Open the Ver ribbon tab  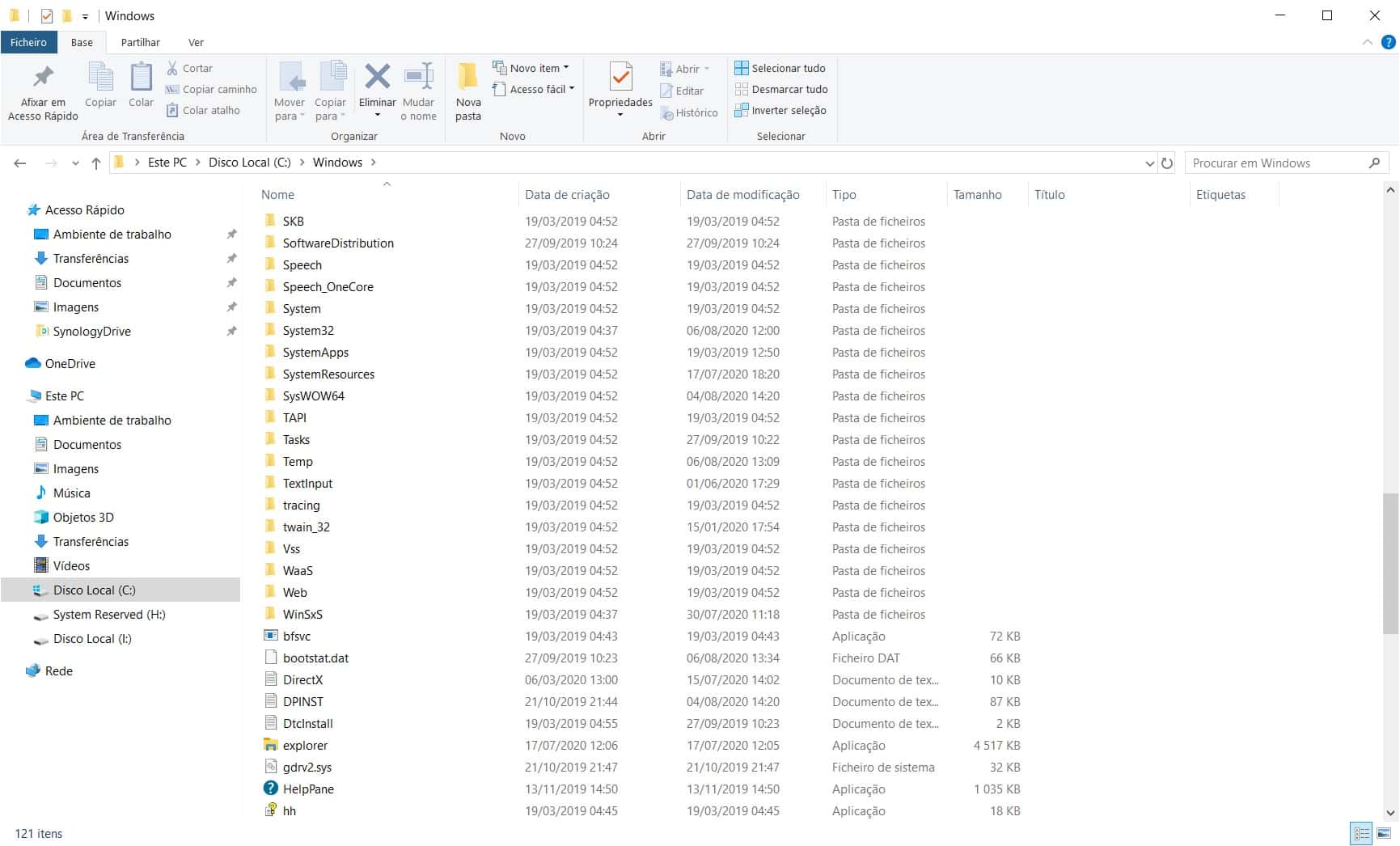point(196,42)
